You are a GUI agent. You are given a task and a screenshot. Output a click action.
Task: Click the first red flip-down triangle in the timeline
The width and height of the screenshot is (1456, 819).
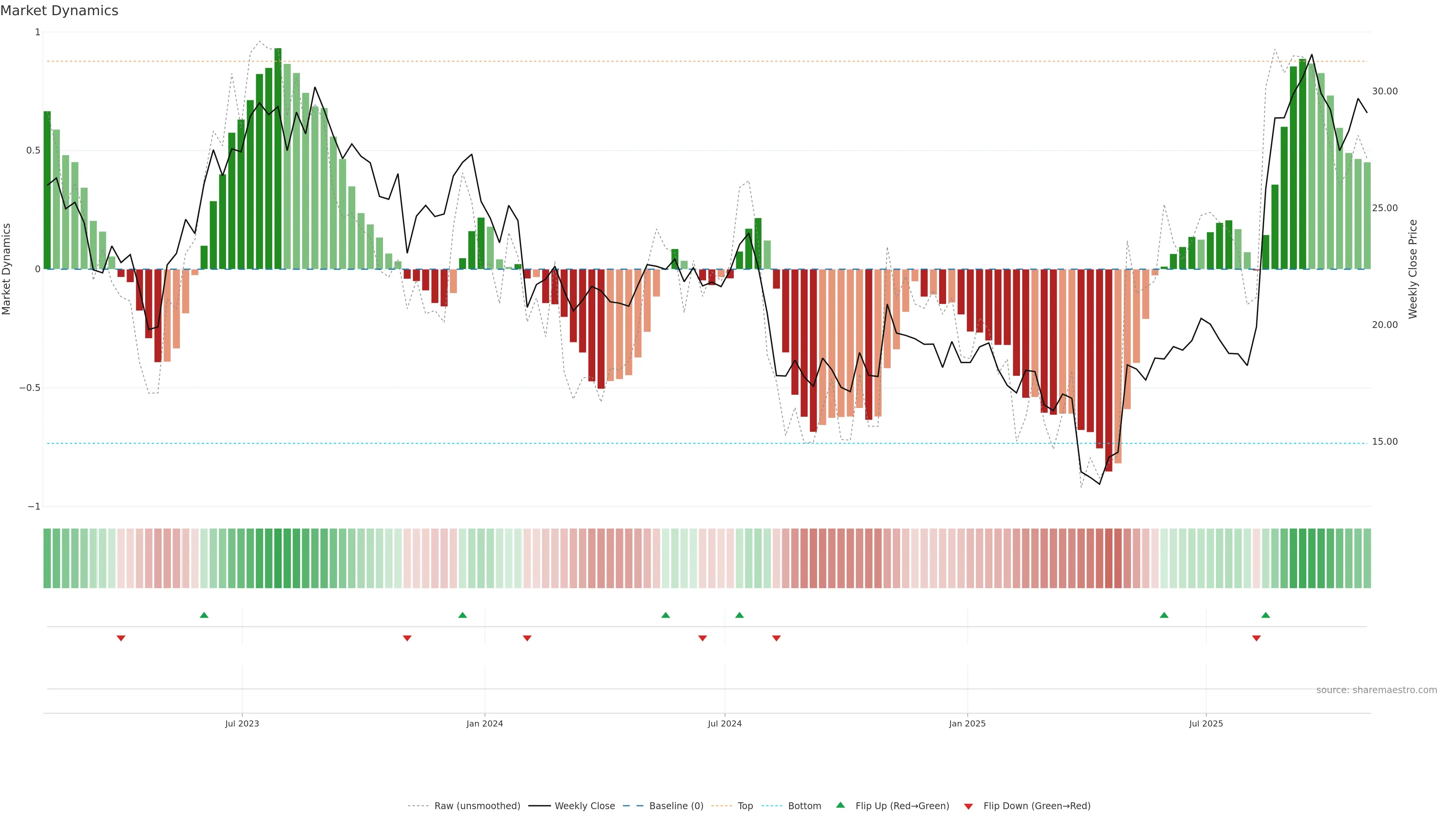(121, 638)
